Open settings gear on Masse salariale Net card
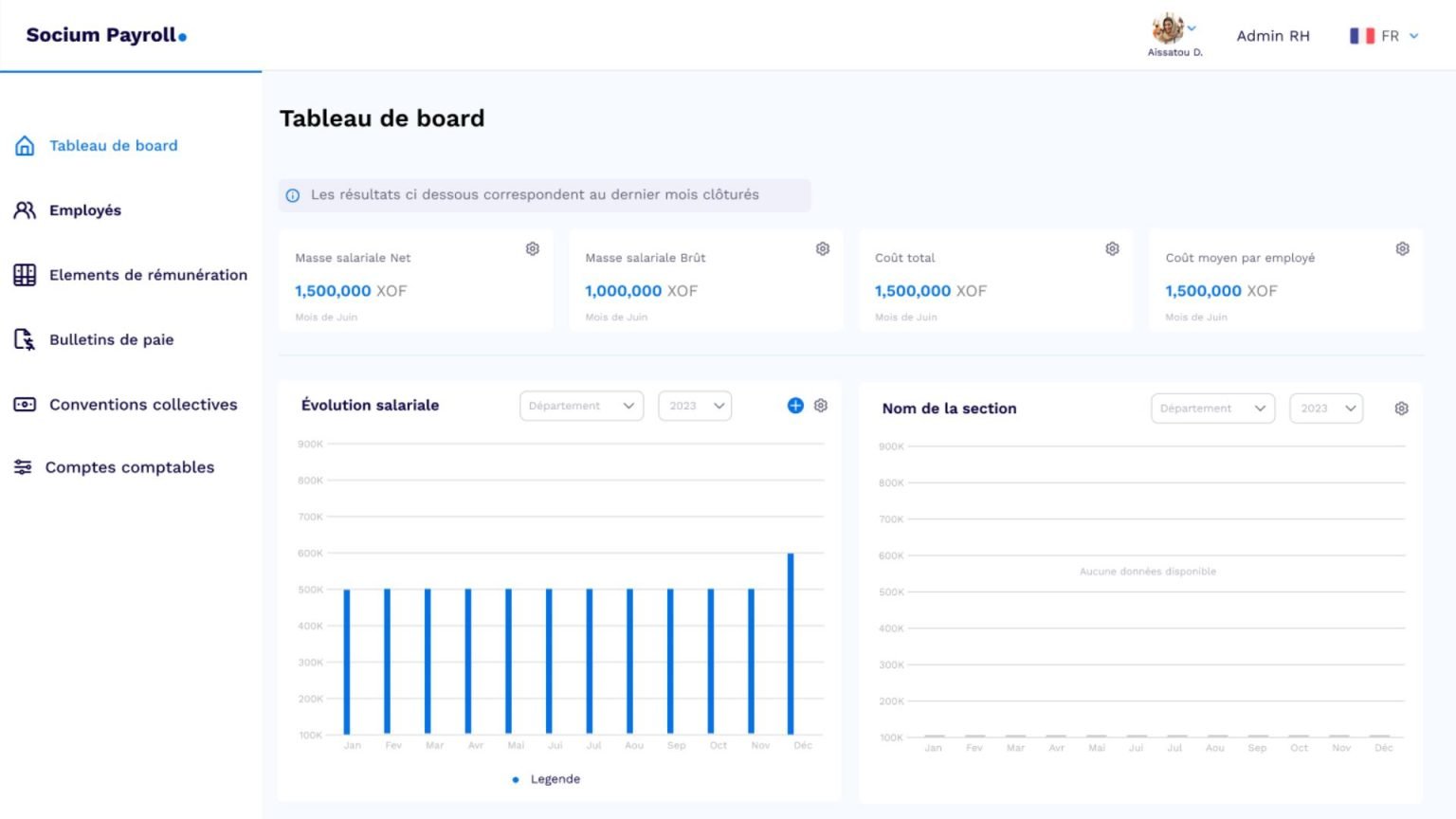1456x819 pixels. coord(533,248)
